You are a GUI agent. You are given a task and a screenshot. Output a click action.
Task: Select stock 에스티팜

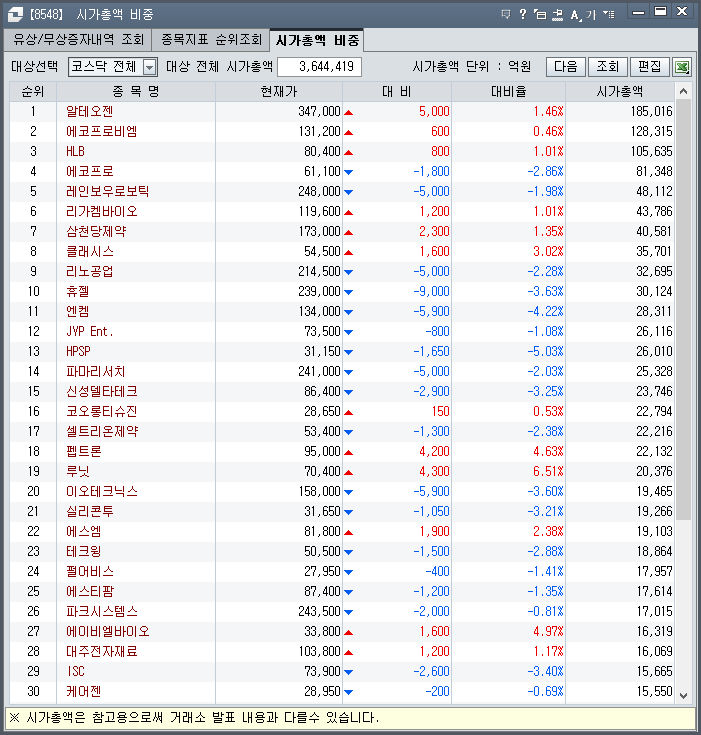point(90,592)
